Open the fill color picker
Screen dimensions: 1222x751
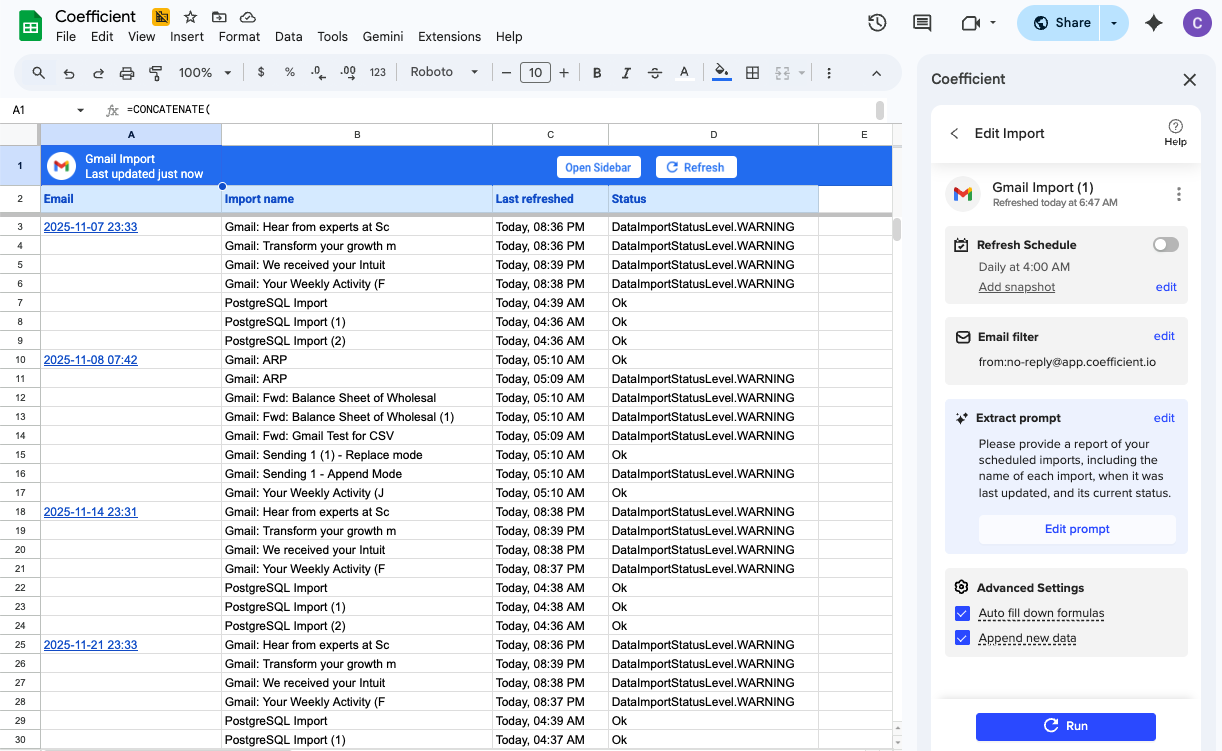[x=721, y=72]
